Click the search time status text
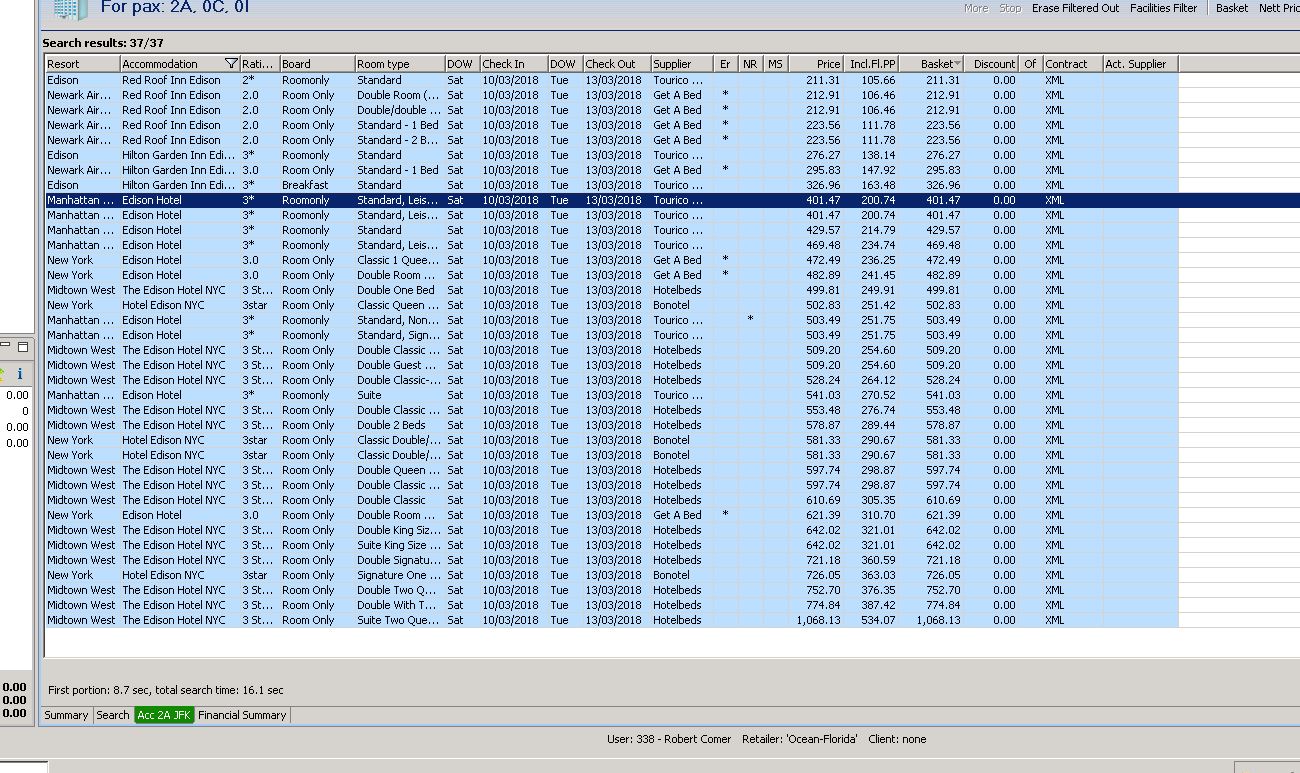This screenshot has height=773, width=1300. click(166, 690)
